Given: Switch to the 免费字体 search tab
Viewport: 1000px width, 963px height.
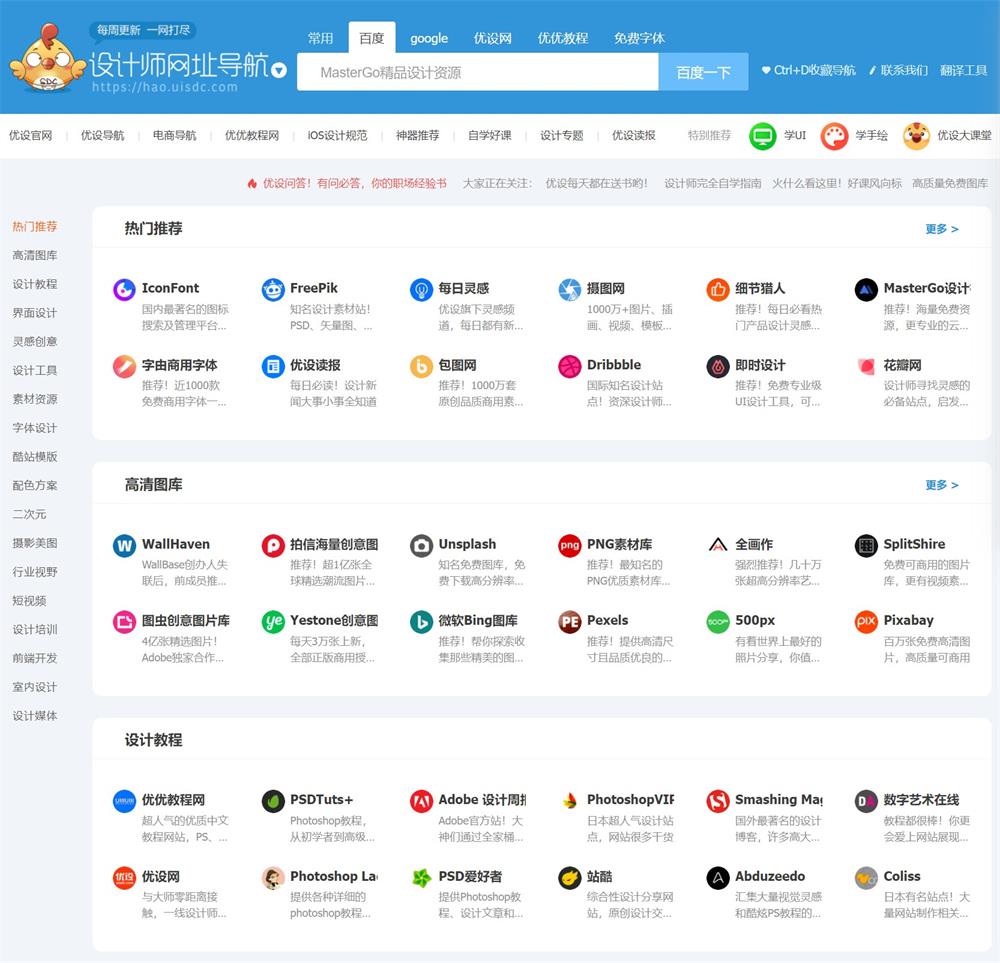Looking at the screenshot, I should tap(639, 39).
